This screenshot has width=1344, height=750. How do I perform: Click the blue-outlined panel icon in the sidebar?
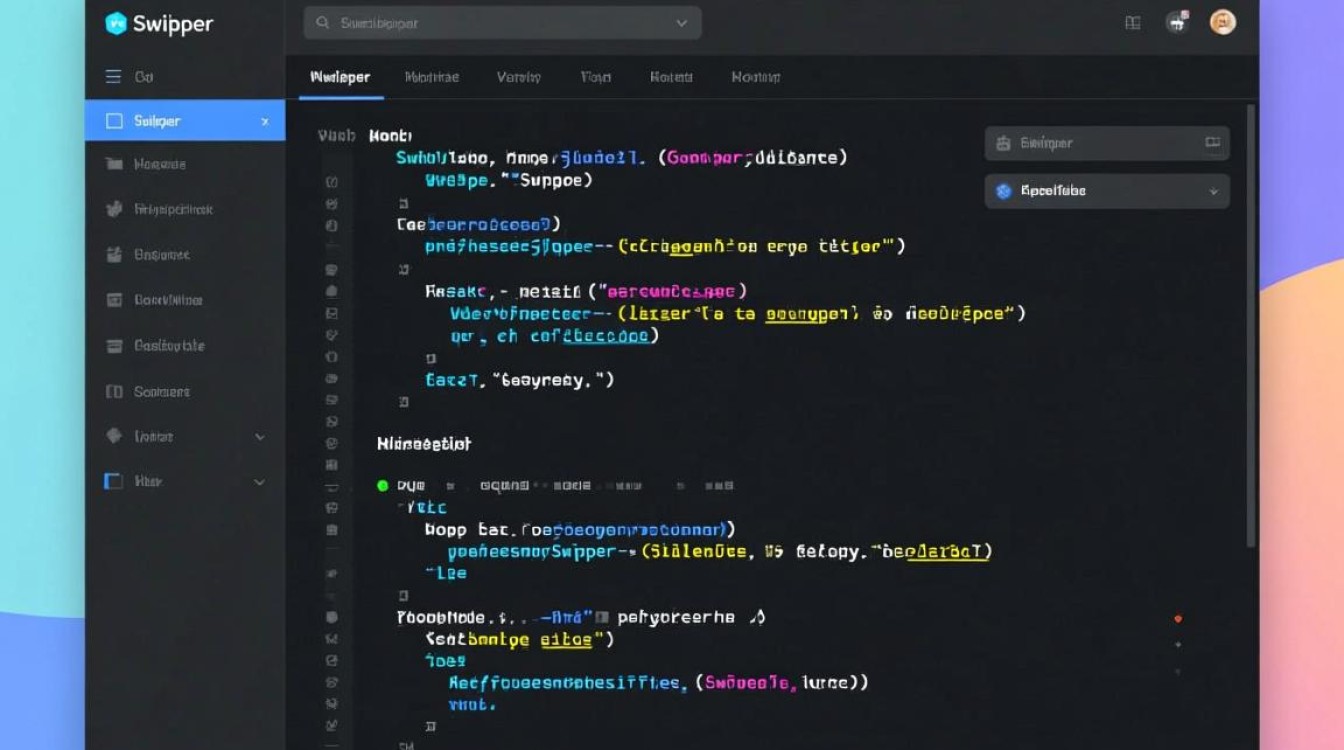[x=114, y=481]
